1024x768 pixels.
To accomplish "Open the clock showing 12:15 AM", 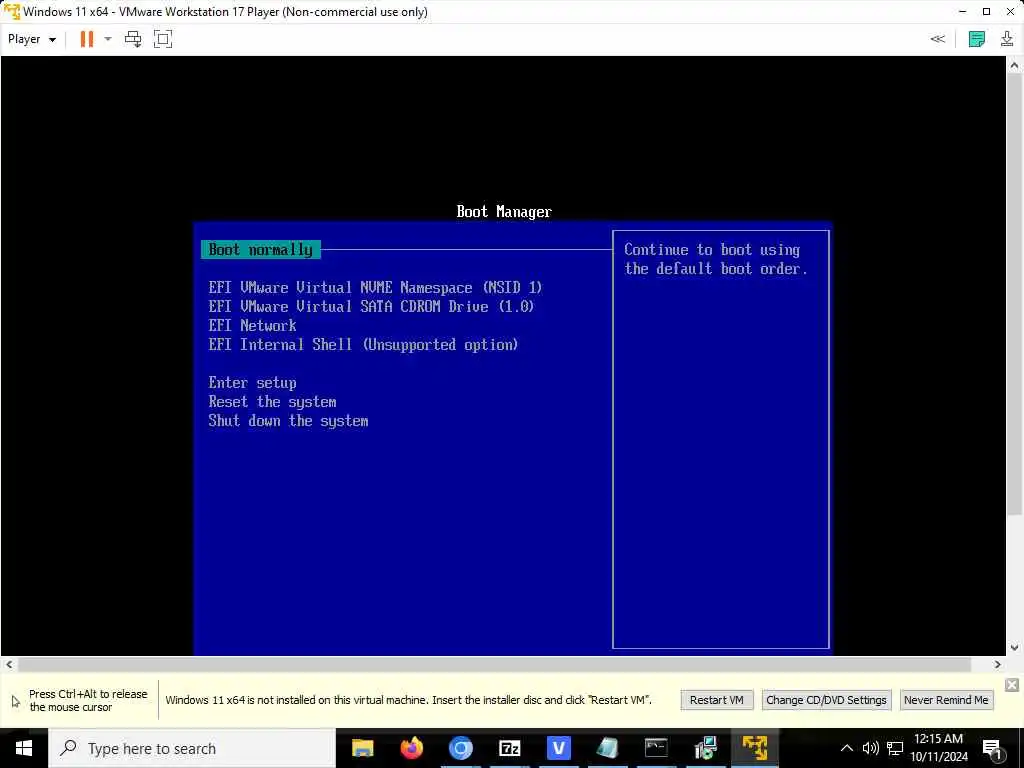I will click(x=939, y=748).
